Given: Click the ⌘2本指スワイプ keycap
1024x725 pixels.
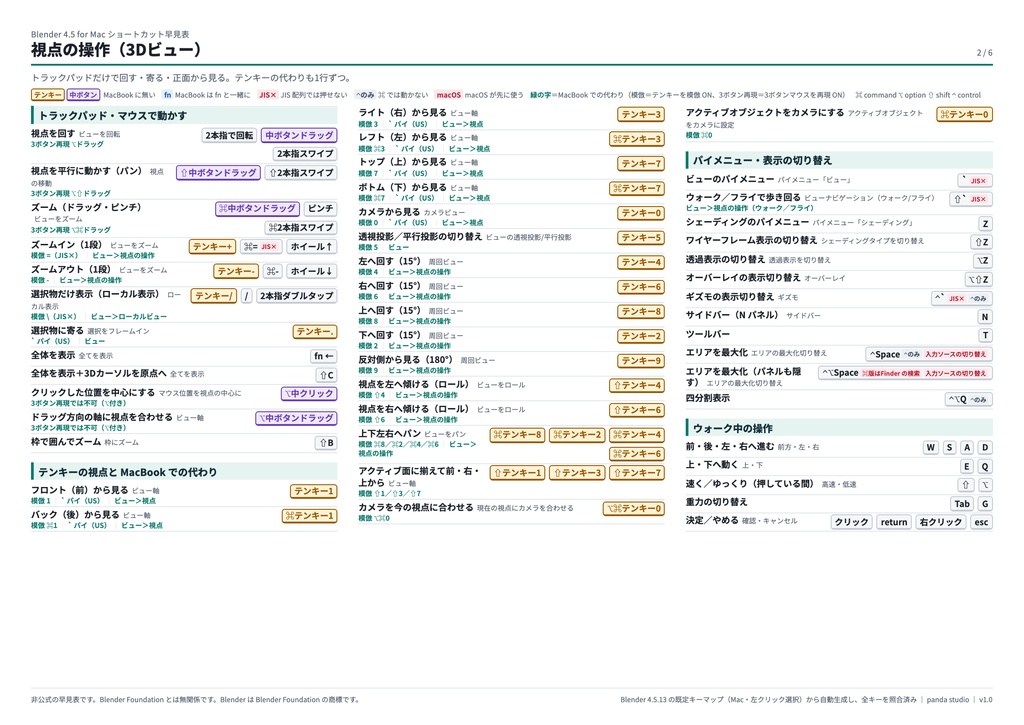Looking at the screenshot, I should pyautogui.click(x=301, y=227).
